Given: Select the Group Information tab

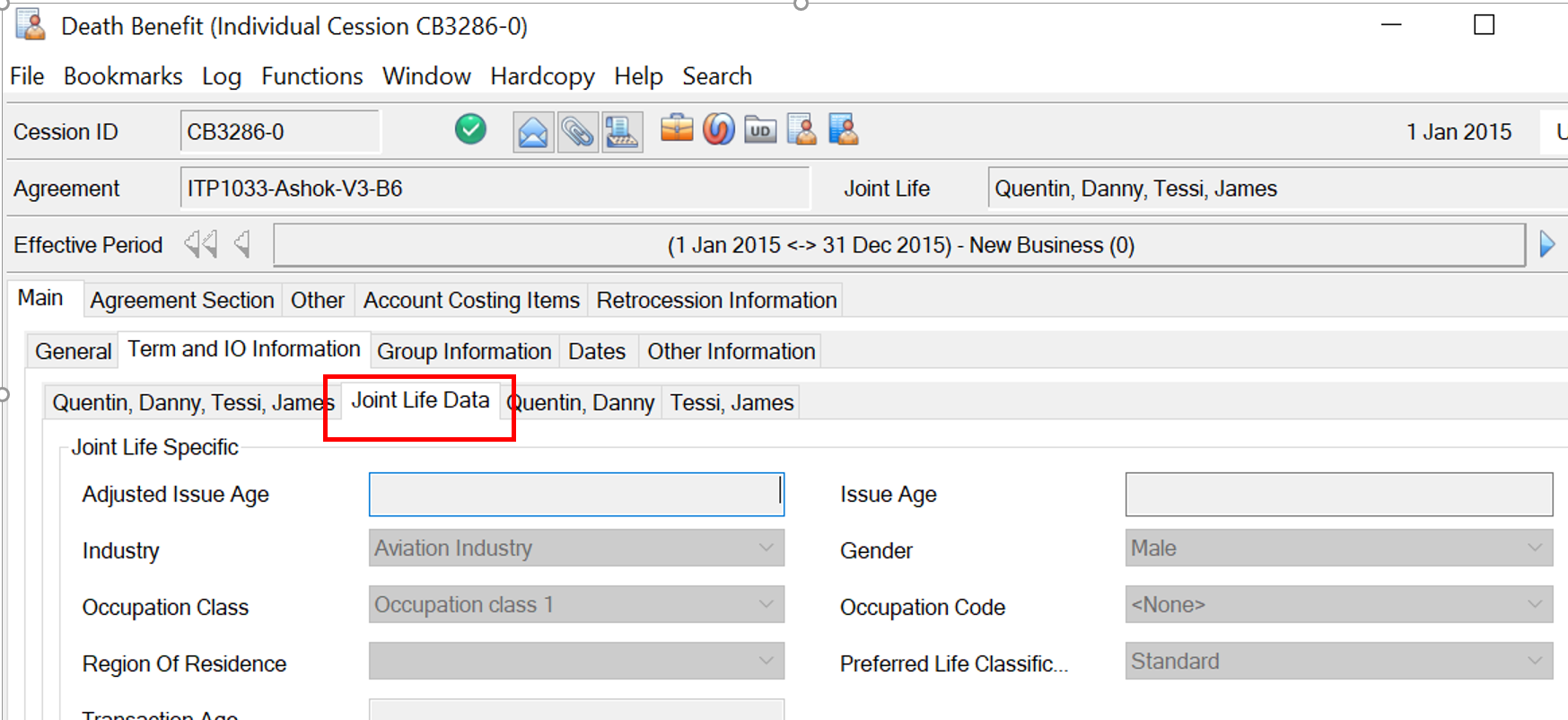Looking at the screenshot, I should point(464,352).
